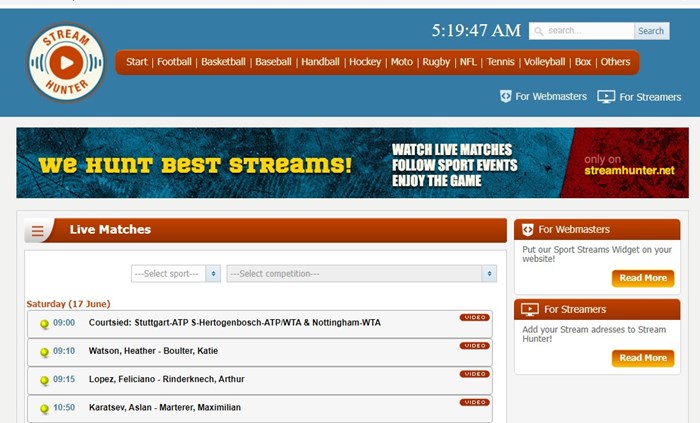Open the hamburger menu icon near Live Matches
The image size is (700, 423).
[x=38, y=231]
